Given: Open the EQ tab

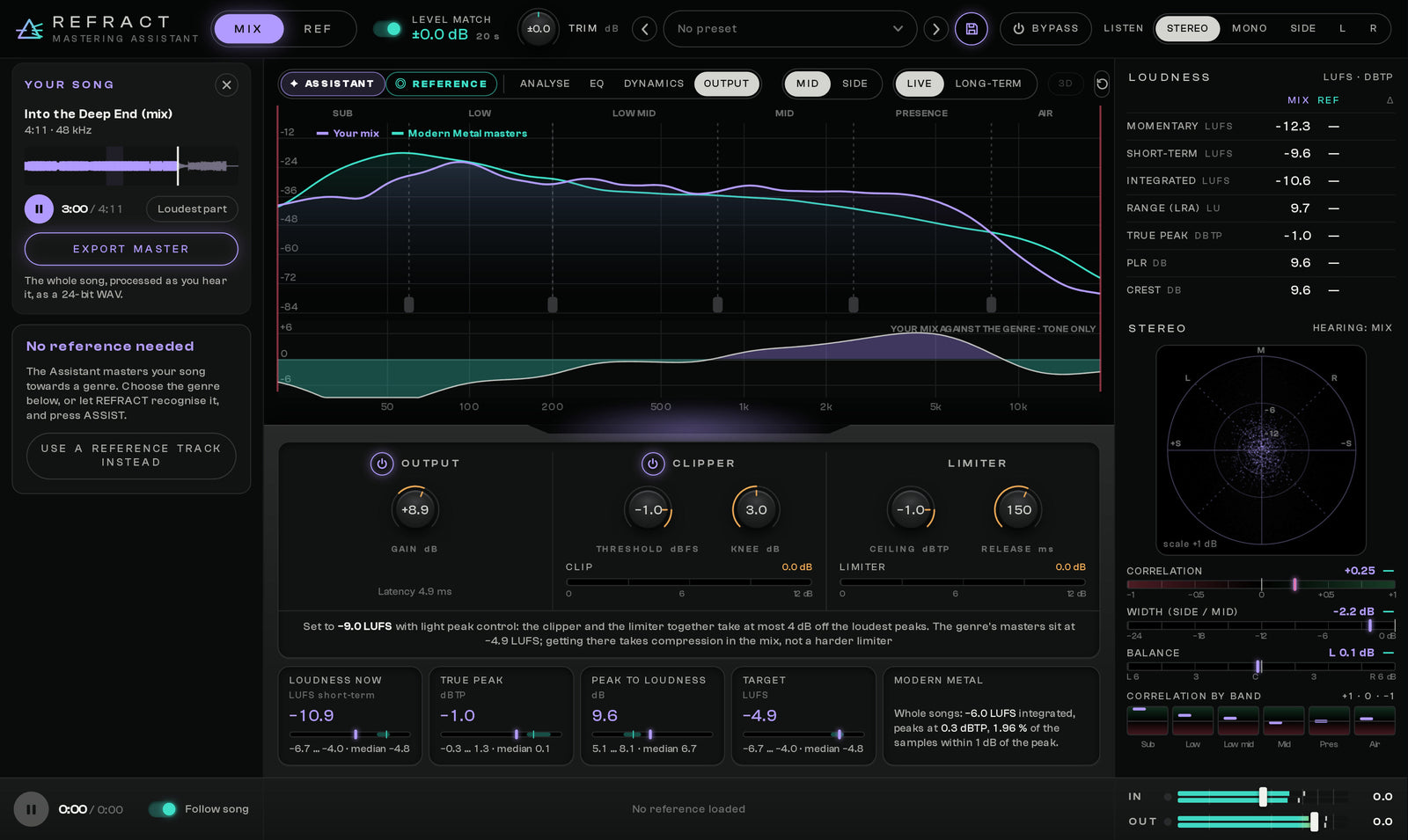Looking at the screenshot, I should coord(597,84).
